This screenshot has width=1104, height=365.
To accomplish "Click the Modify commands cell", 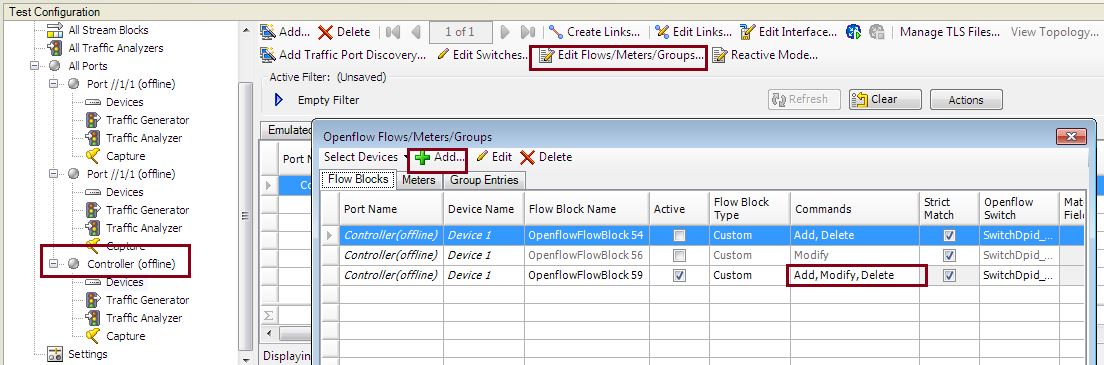I will 855,255.
